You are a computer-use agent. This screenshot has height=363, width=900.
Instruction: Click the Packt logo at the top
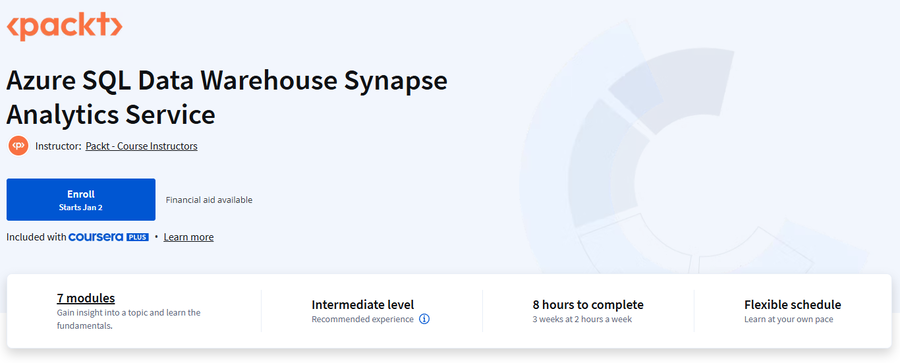coord(64,26)
